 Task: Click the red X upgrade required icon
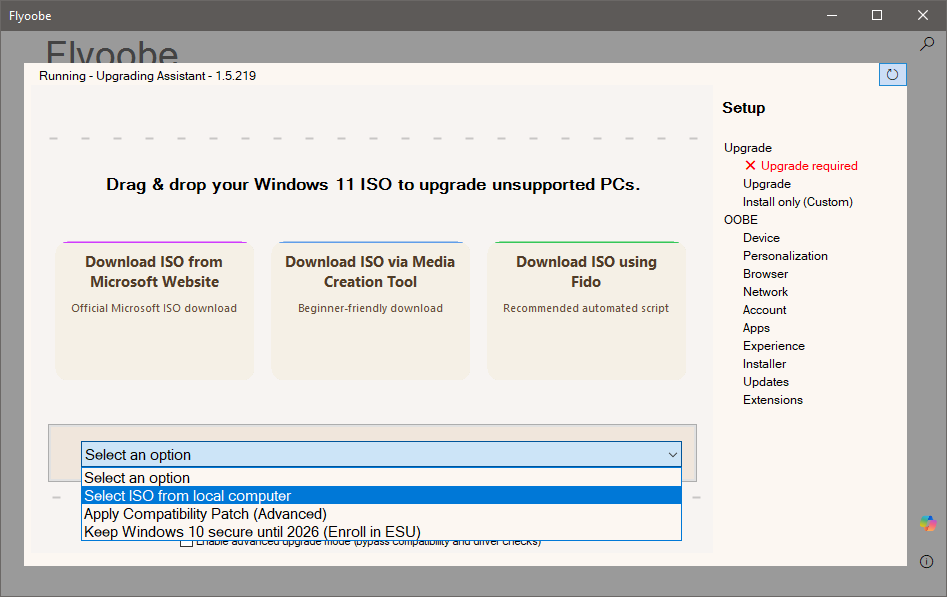(x=750, y=166)
